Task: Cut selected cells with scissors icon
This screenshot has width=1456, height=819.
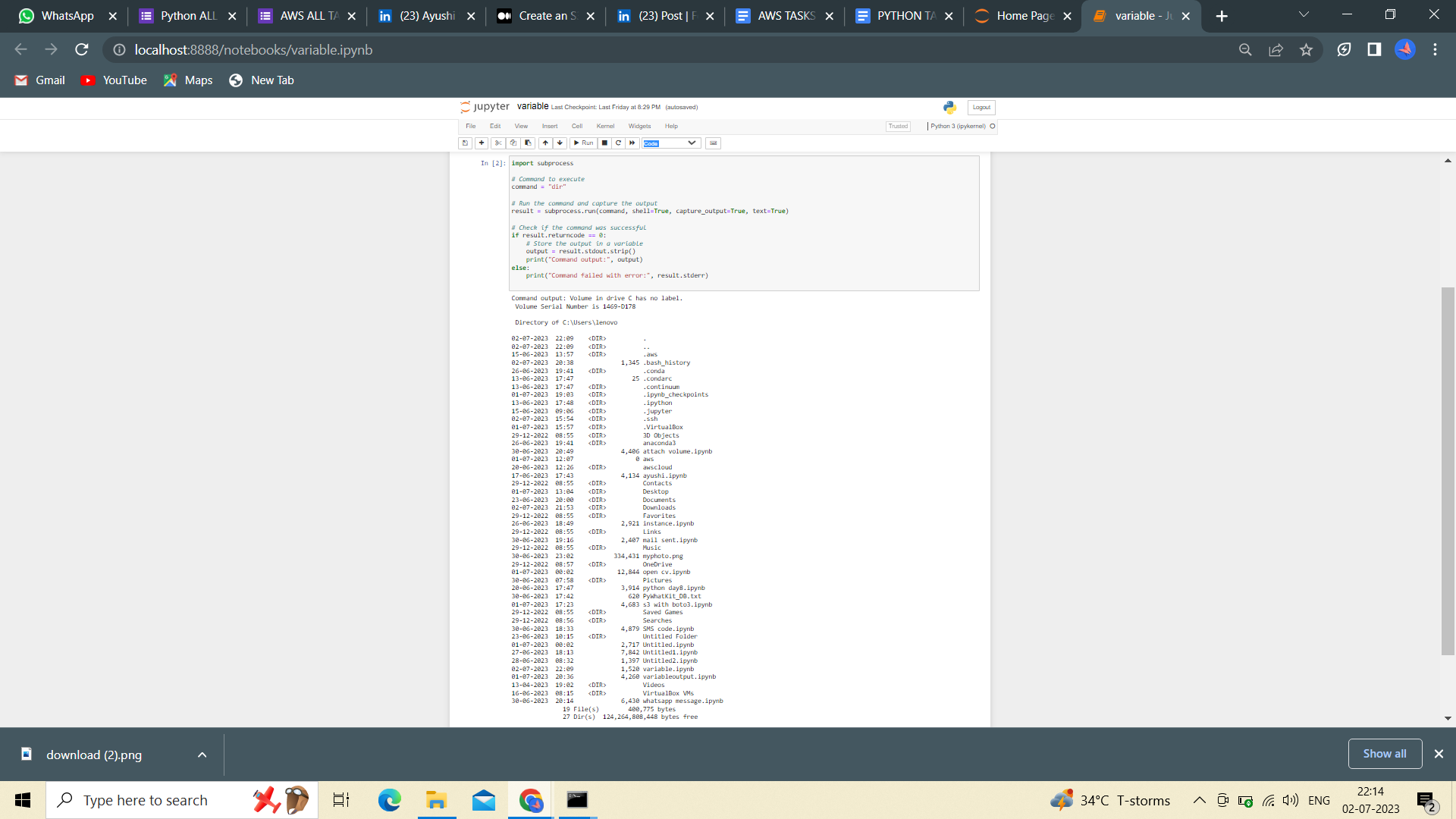Action: point(497,143)
